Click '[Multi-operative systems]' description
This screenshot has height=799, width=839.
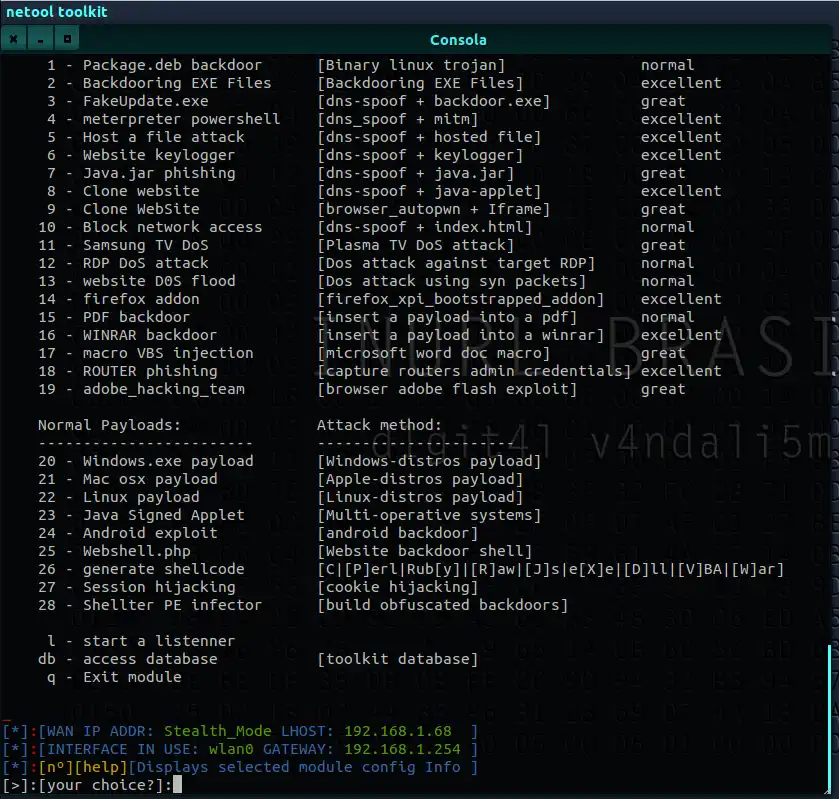point(429,515)
